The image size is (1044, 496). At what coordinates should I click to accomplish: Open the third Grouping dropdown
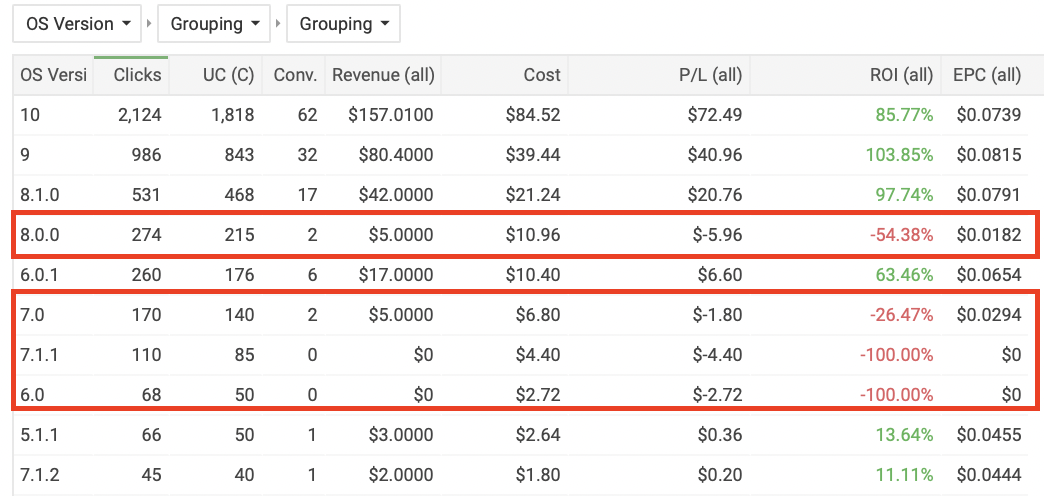coord(343,24)
